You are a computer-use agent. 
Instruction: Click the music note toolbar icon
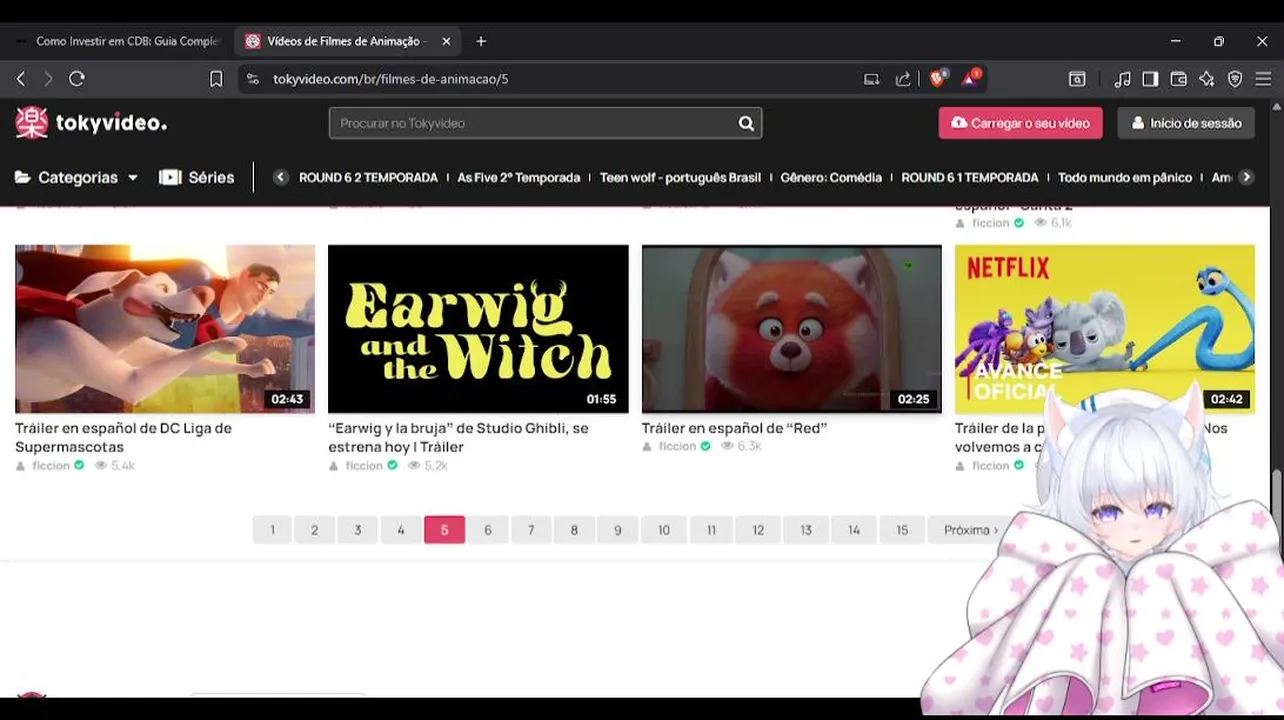(1122, 79)
